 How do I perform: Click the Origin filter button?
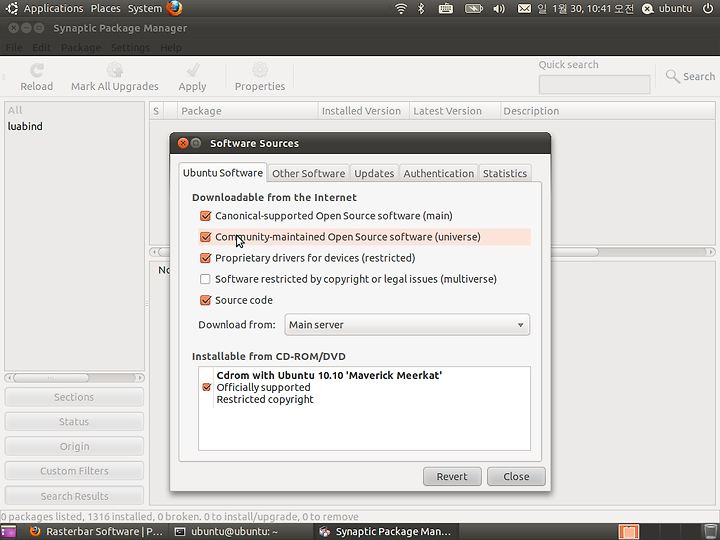[74, 446]
